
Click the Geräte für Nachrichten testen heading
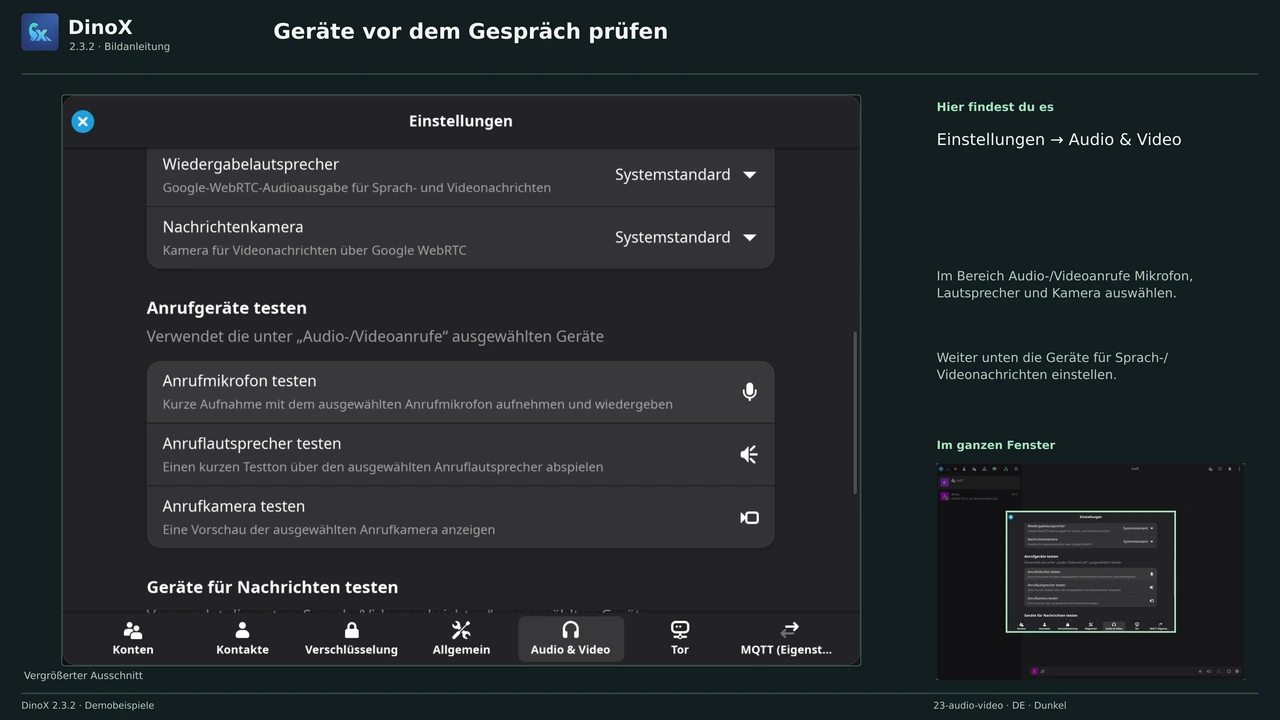coord(272,587)
